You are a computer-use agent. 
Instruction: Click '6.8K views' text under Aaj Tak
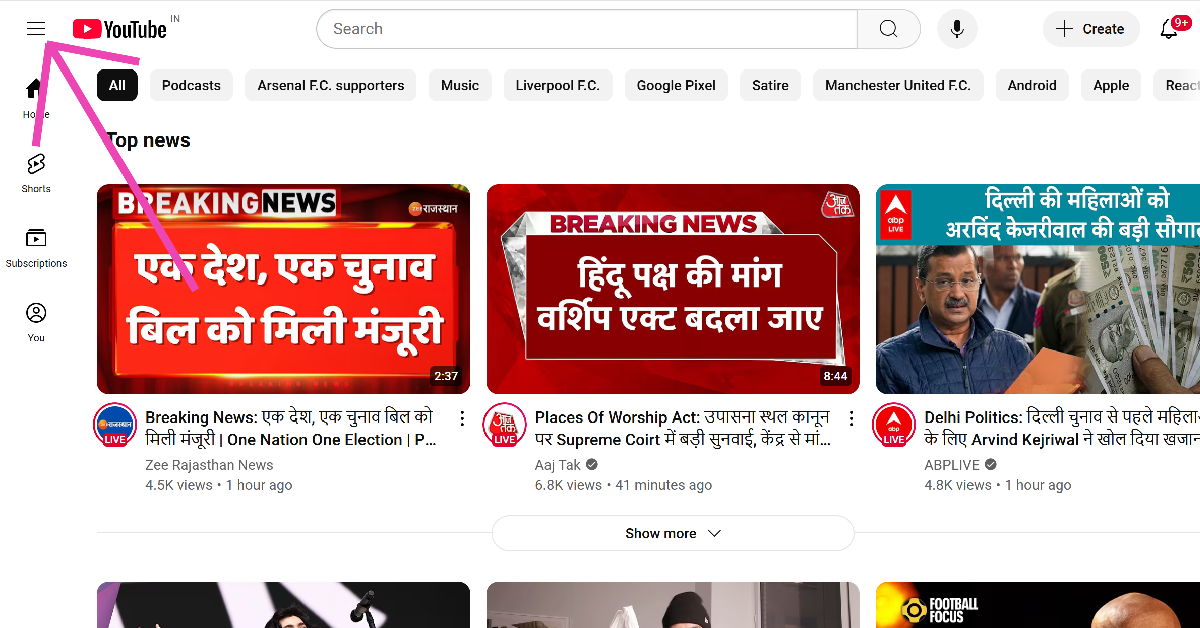click(x=568, y=485)
